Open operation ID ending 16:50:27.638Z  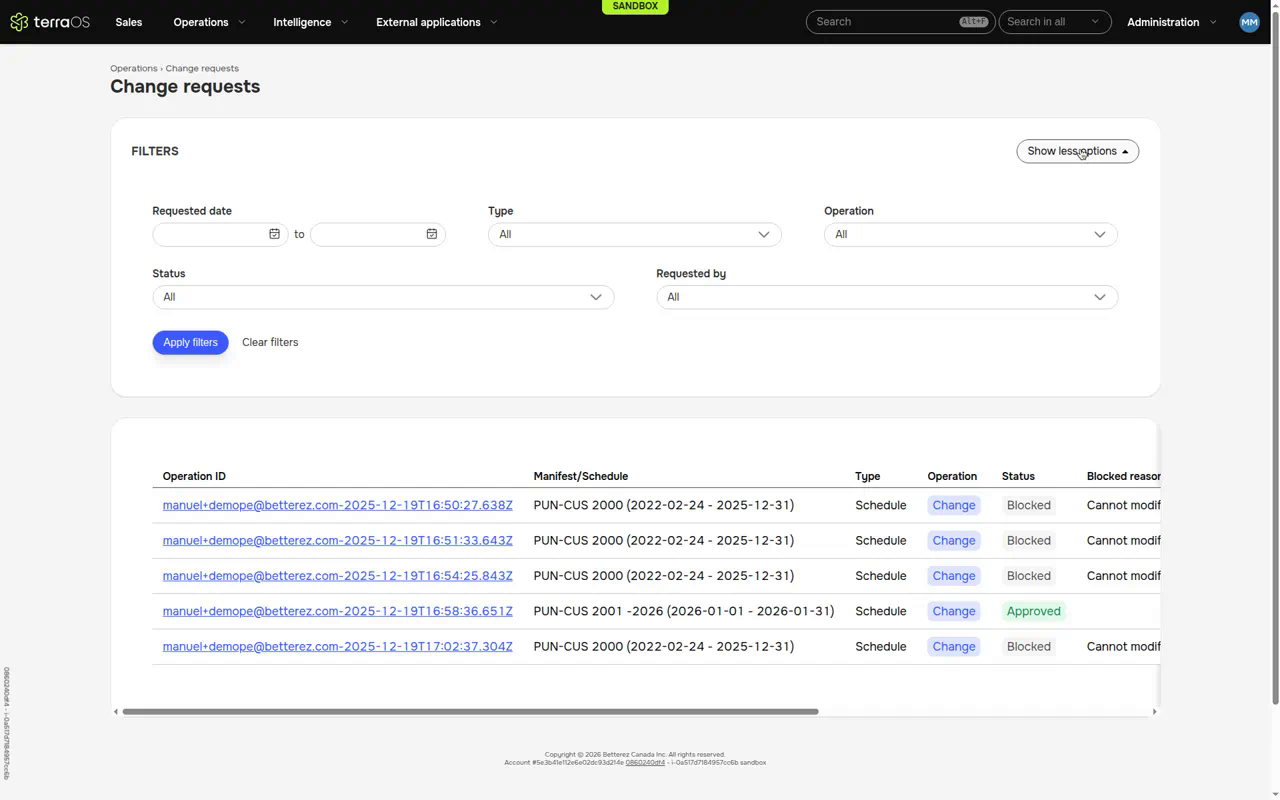click(x=338, y=505)
